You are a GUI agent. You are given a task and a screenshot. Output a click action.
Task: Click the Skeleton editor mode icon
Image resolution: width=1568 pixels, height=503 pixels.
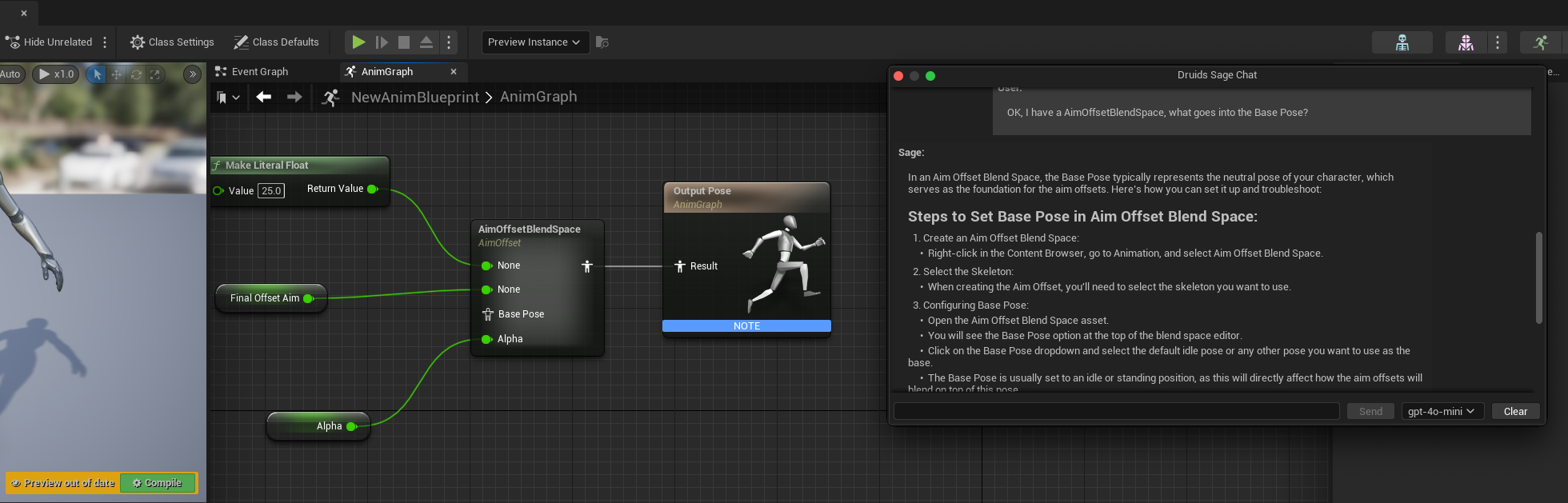point(1402,42)
